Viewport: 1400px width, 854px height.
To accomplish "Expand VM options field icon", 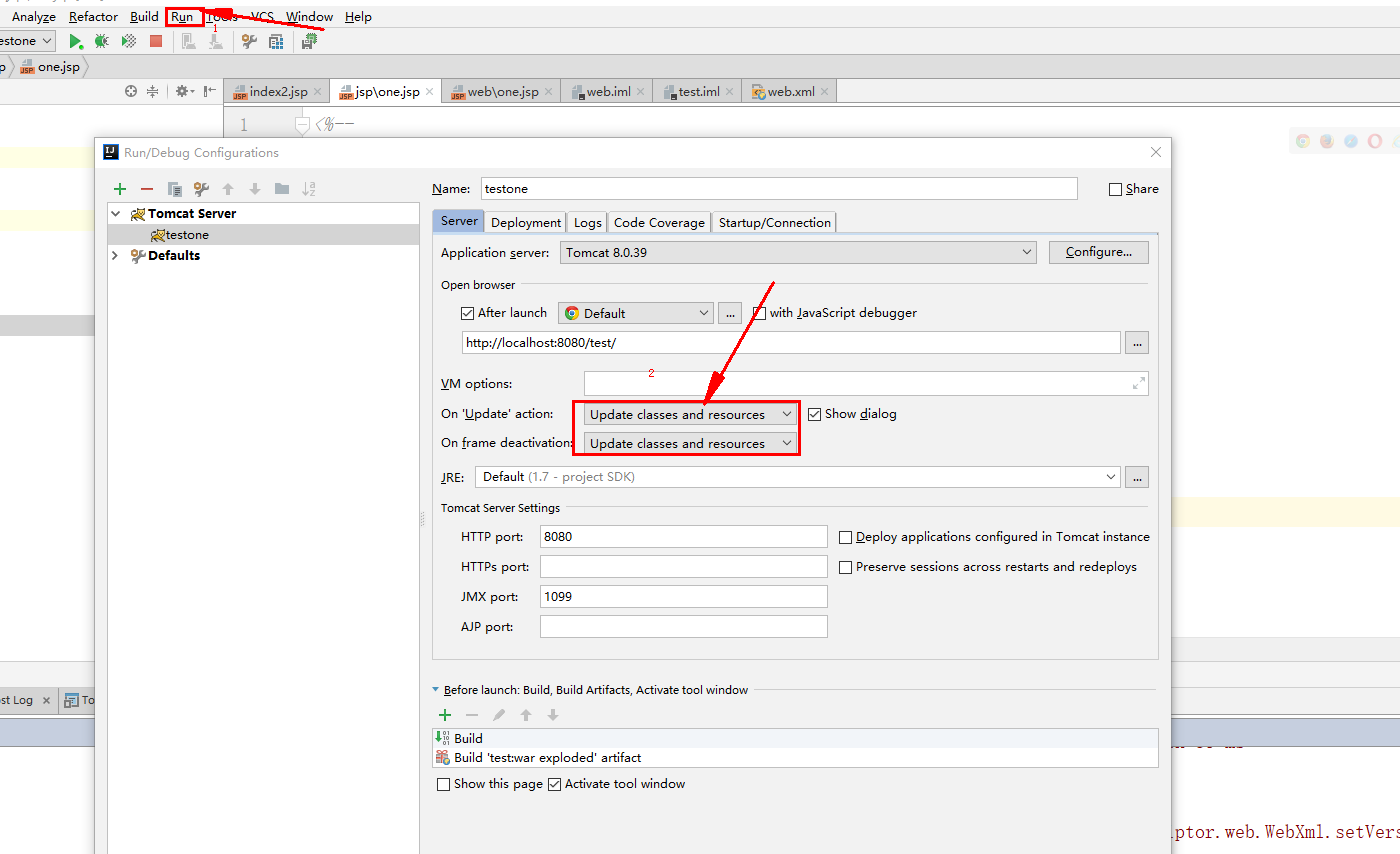I will (x=1138, y=383).
